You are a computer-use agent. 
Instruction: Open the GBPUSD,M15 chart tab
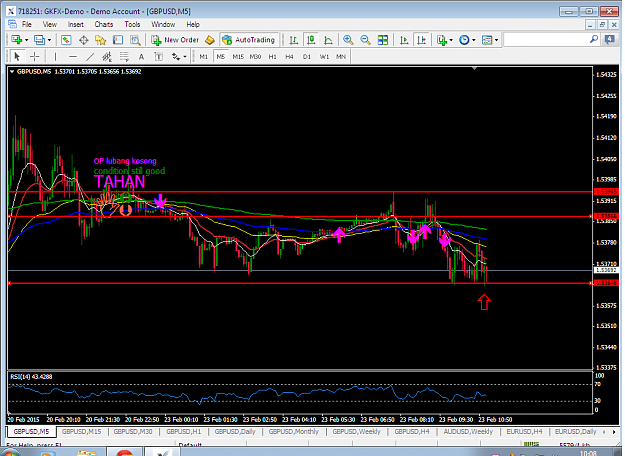coord(81,432)
